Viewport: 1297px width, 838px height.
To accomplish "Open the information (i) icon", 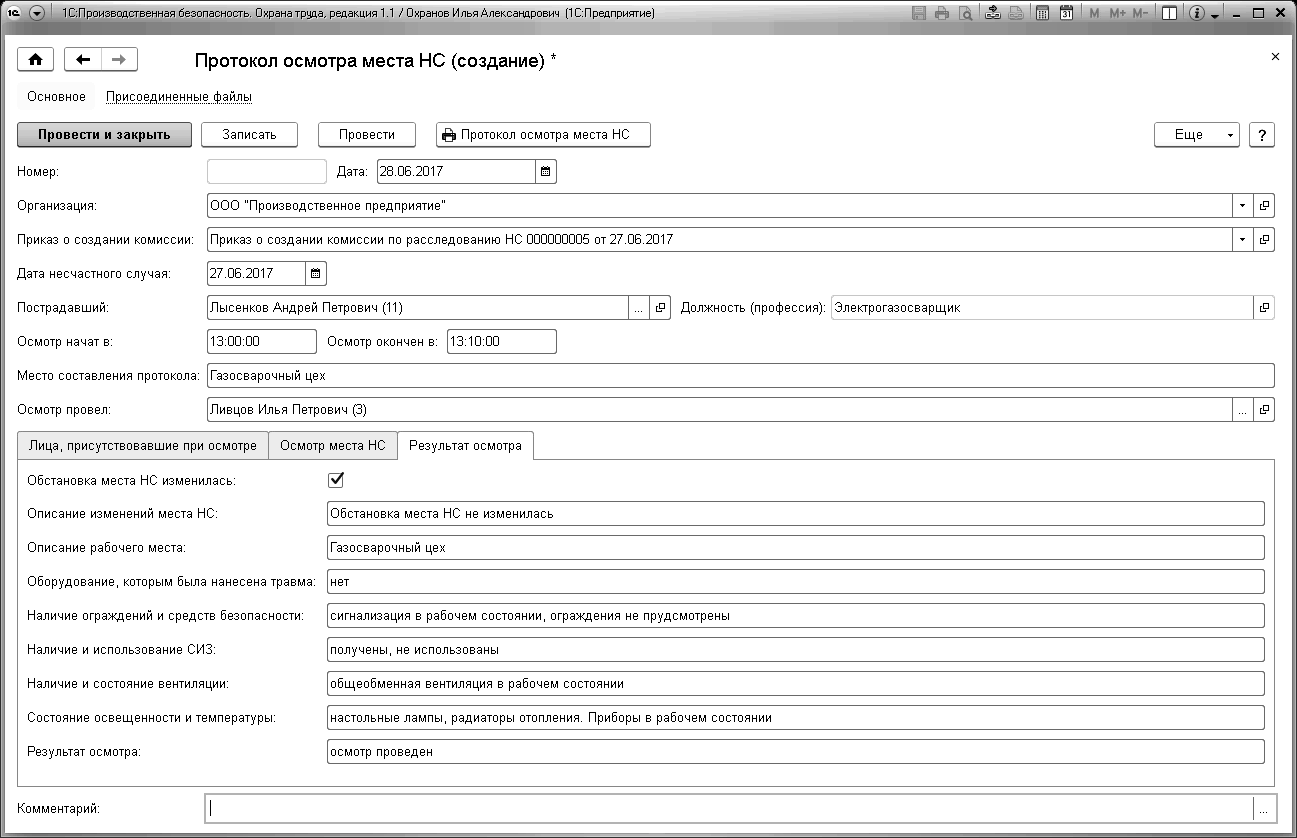I will [x=1197, y=14].
